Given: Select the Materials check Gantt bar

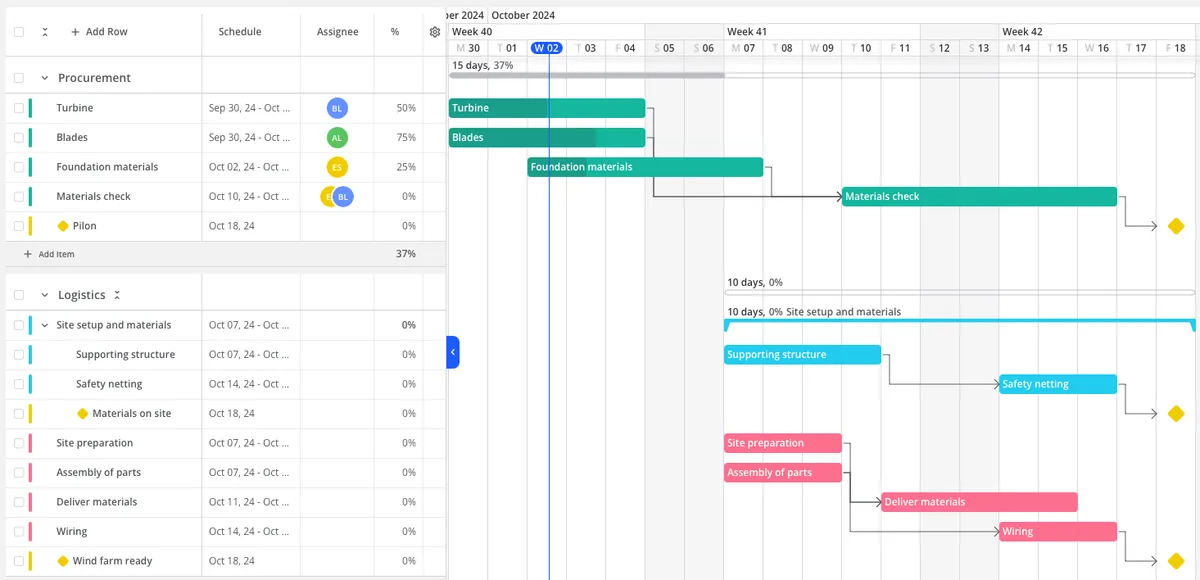Looking at the screenshot, I should pos(979,197).
